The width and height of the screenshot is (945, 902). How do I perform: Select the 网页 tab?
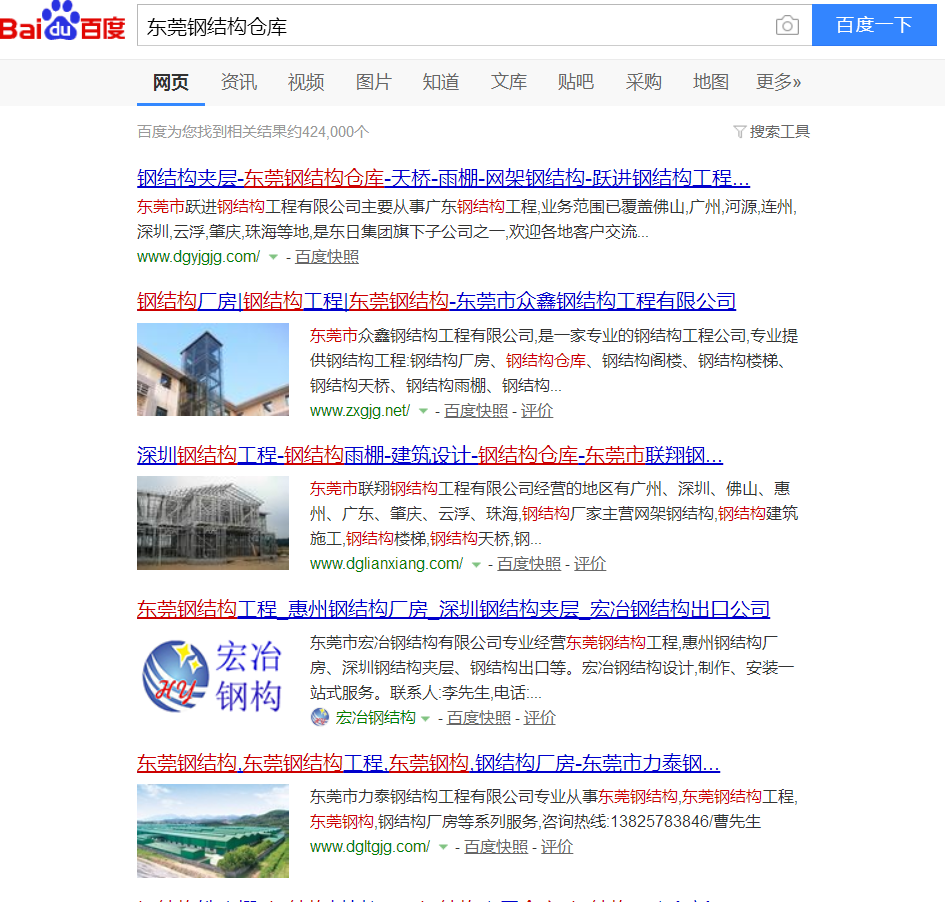coord(171,82)
